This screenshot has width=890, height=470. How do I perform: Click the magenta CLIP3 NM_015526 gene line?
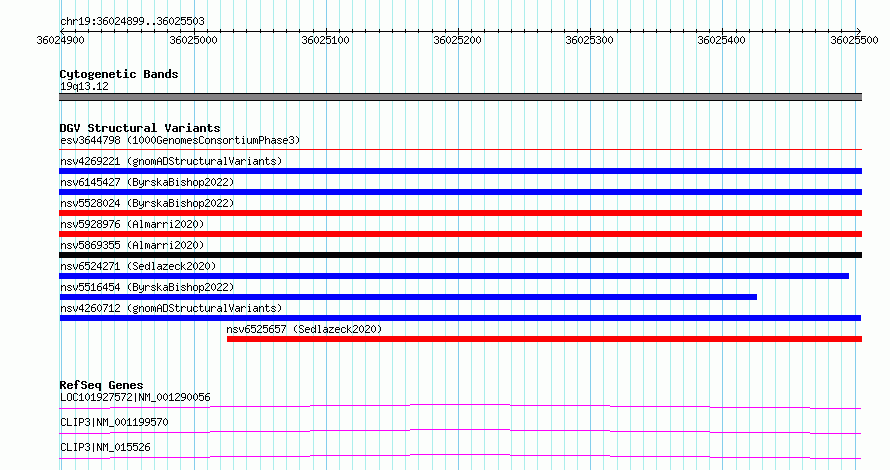[460, 456]
